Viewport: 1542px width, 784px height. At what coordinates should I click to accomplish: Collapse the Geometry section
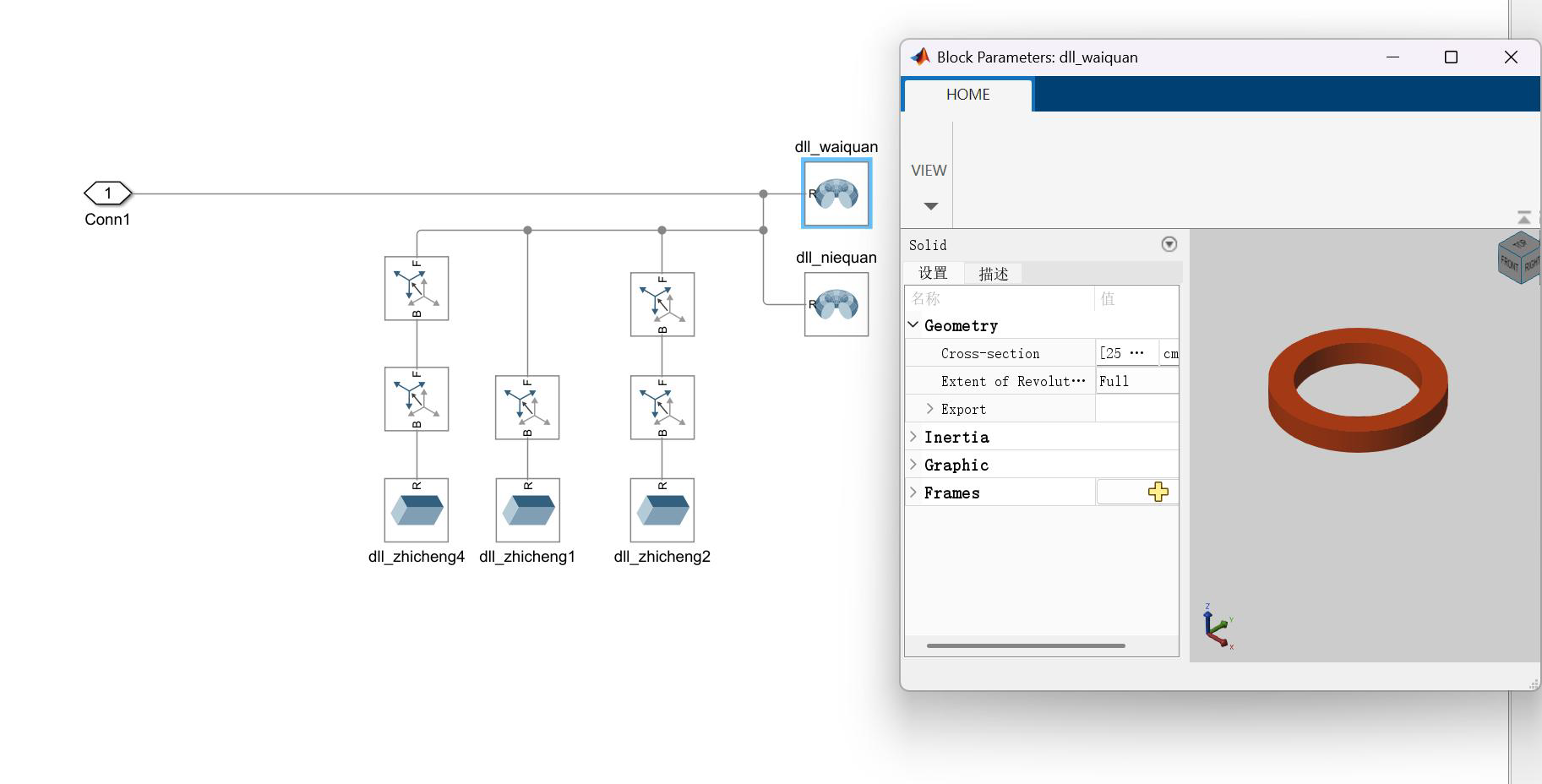[x=913, y=325]
